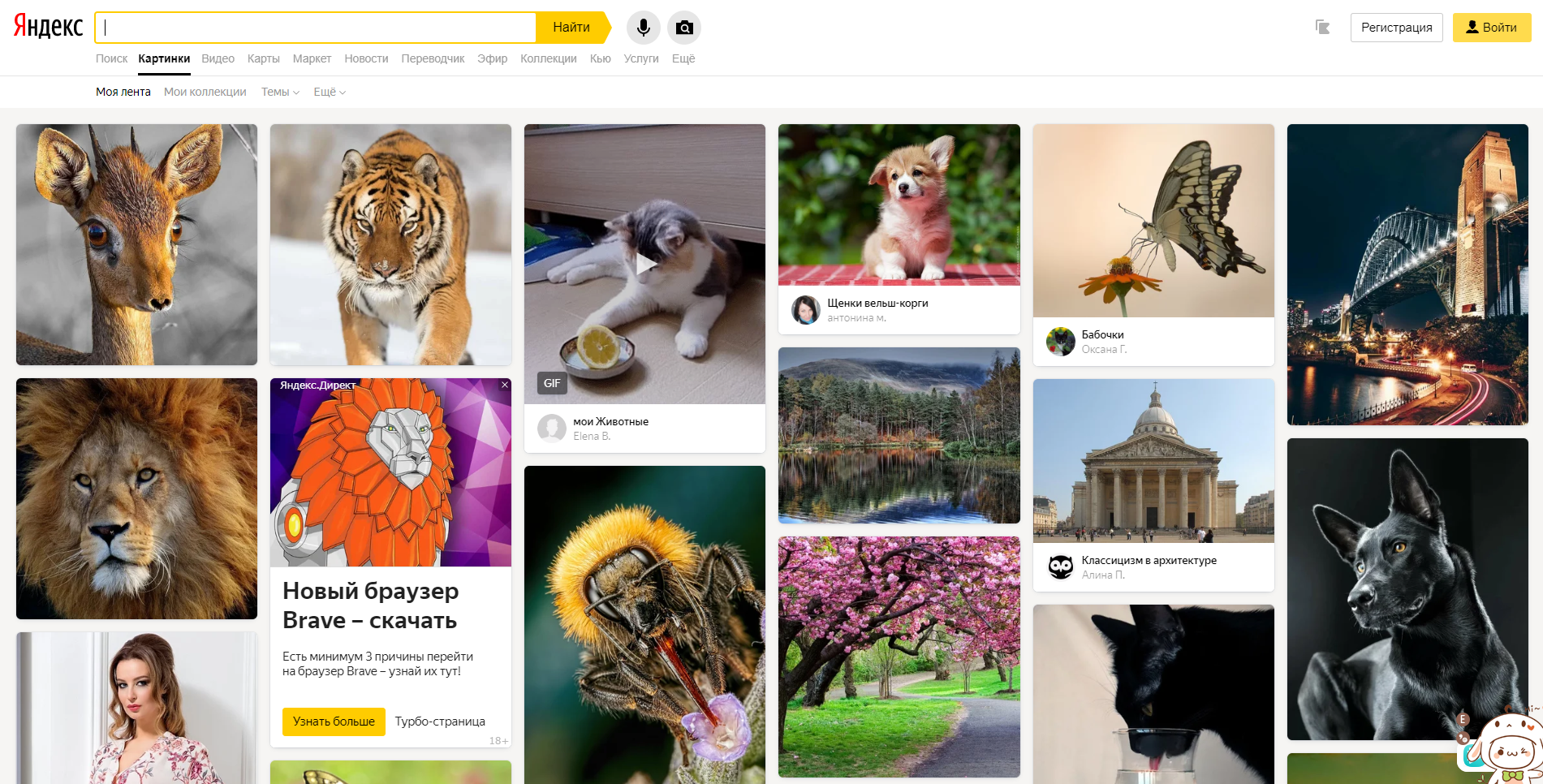Screen dimensions: 1543x784
Task: Open the orange lion Brave ad image
Action: (x=390, y=472)
